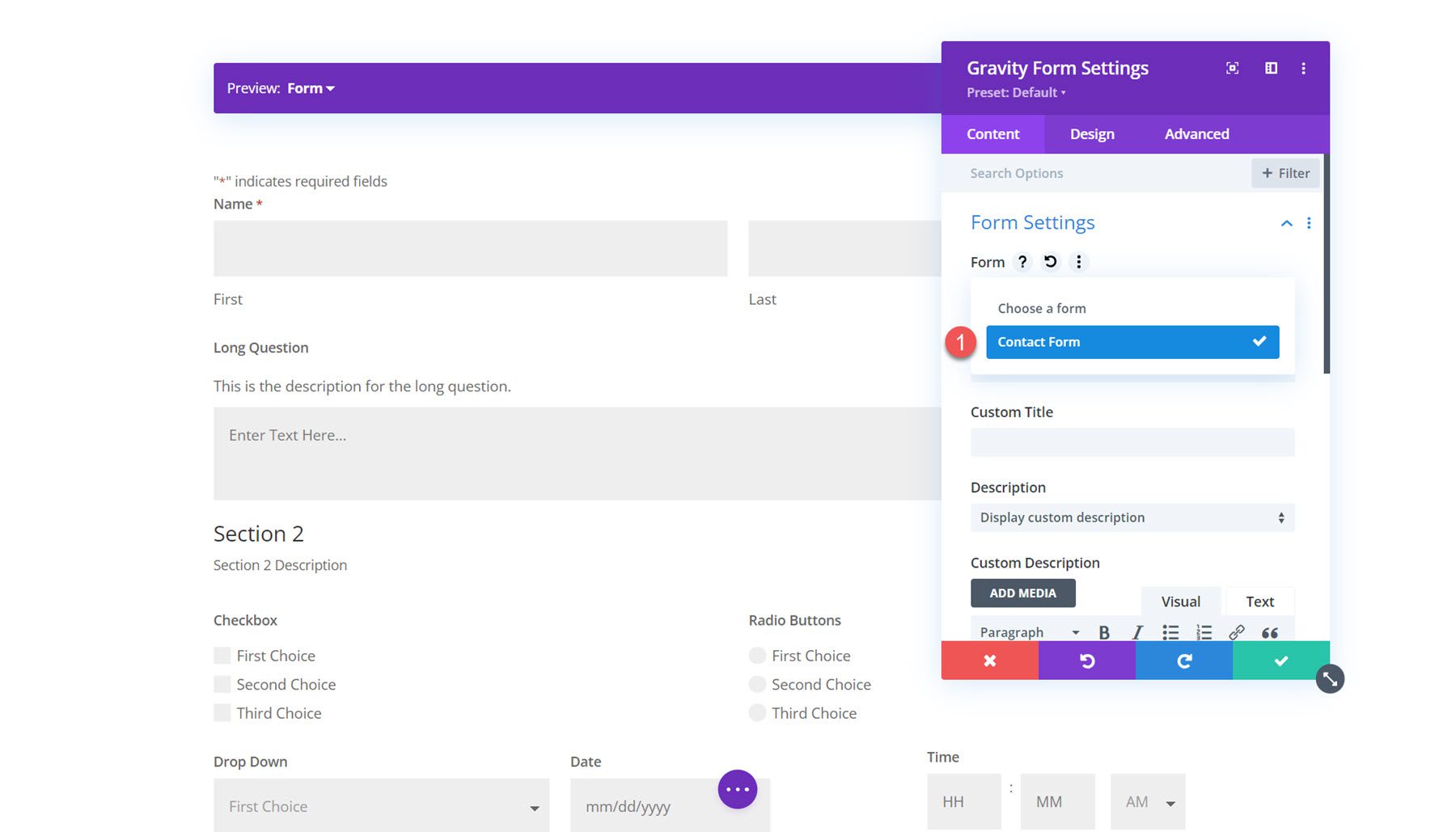Open the Drop Down field showing First Choice
1456x832 pixels.
(380, 805)
